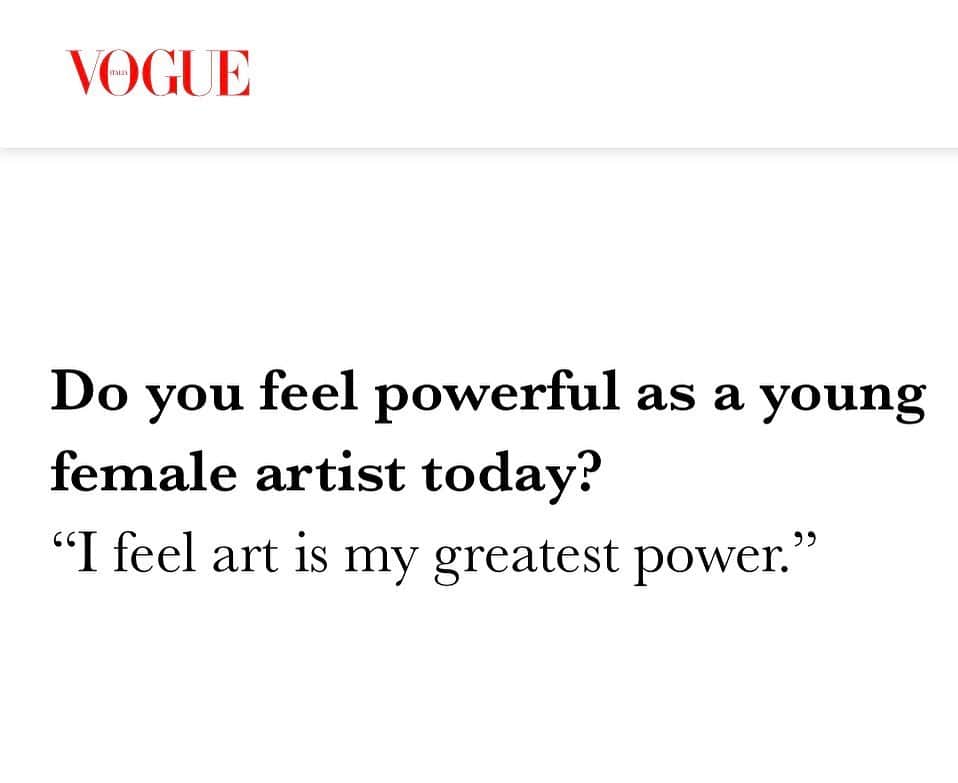Click the red letter U in logo
The height and width of the screenshot is (783, 958).
point(198,73)
